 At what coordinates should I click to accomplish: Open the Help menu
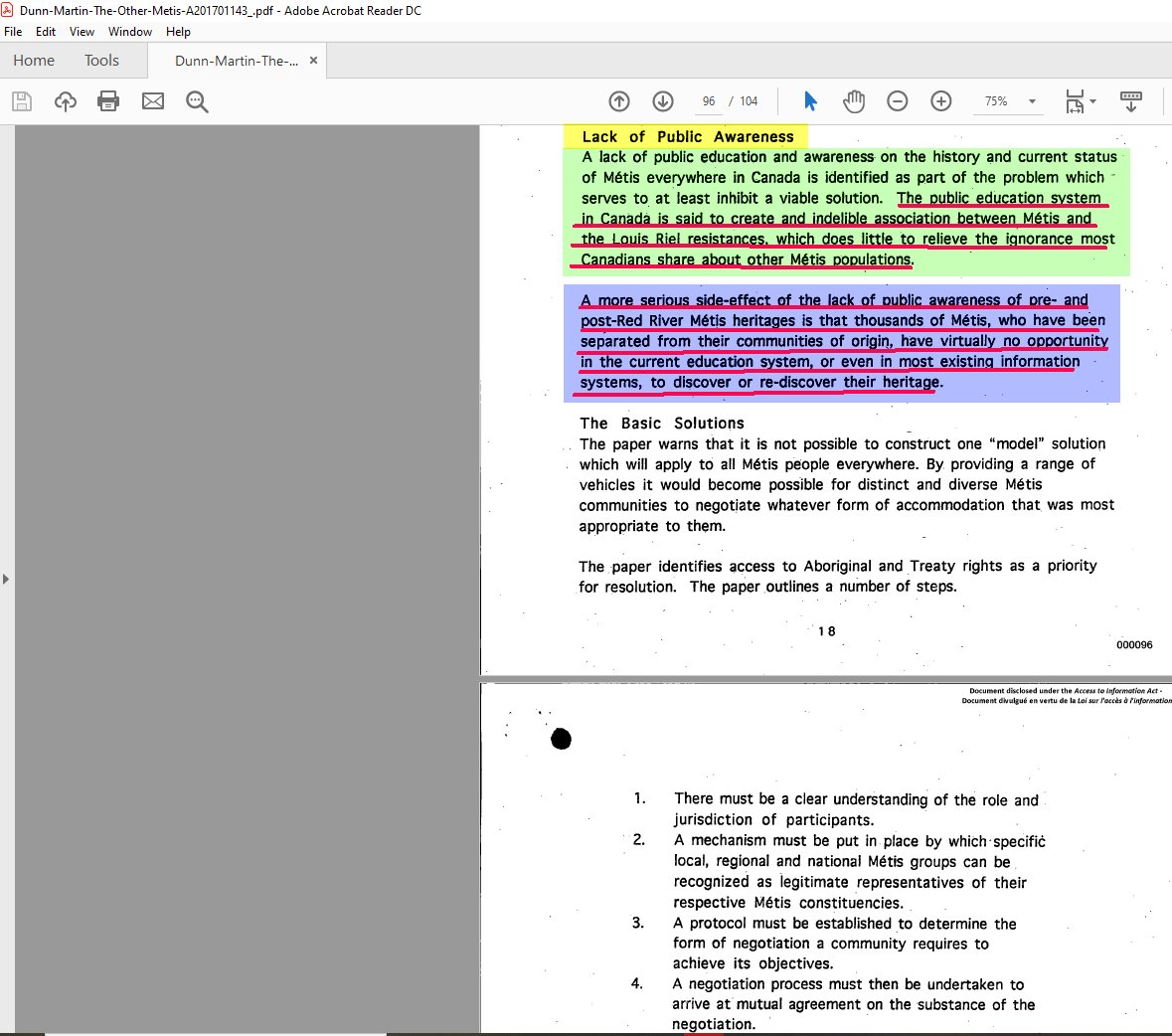coord(178,32)
